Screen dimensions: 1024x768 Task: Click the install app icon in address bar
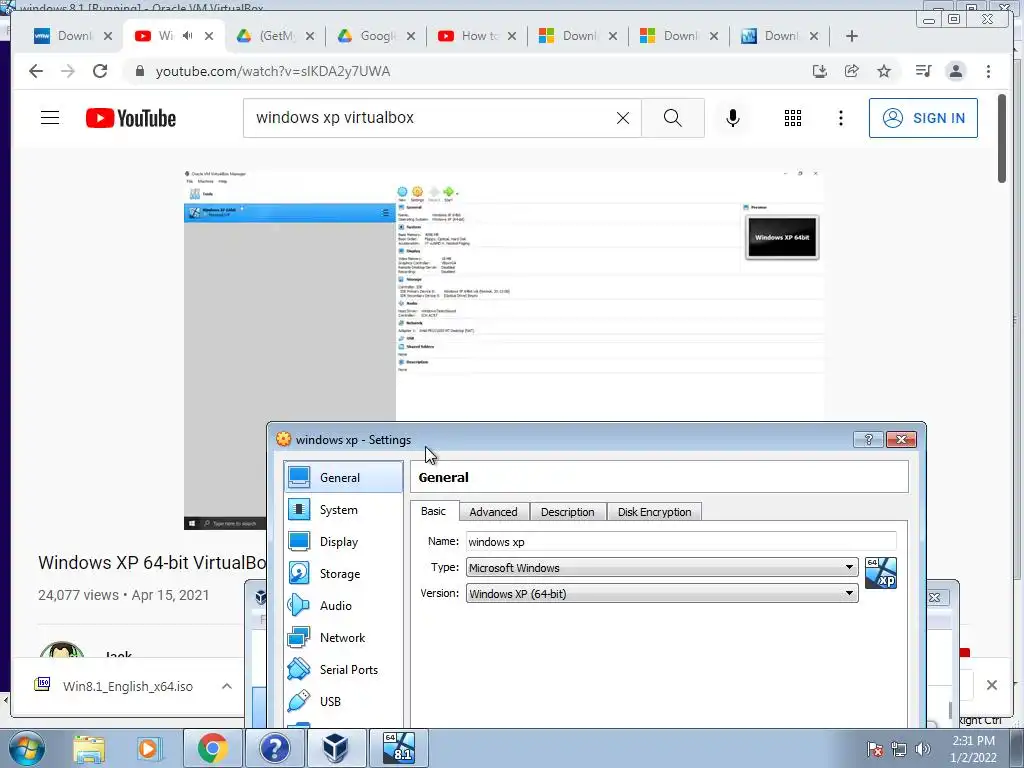tap(820, 71)
